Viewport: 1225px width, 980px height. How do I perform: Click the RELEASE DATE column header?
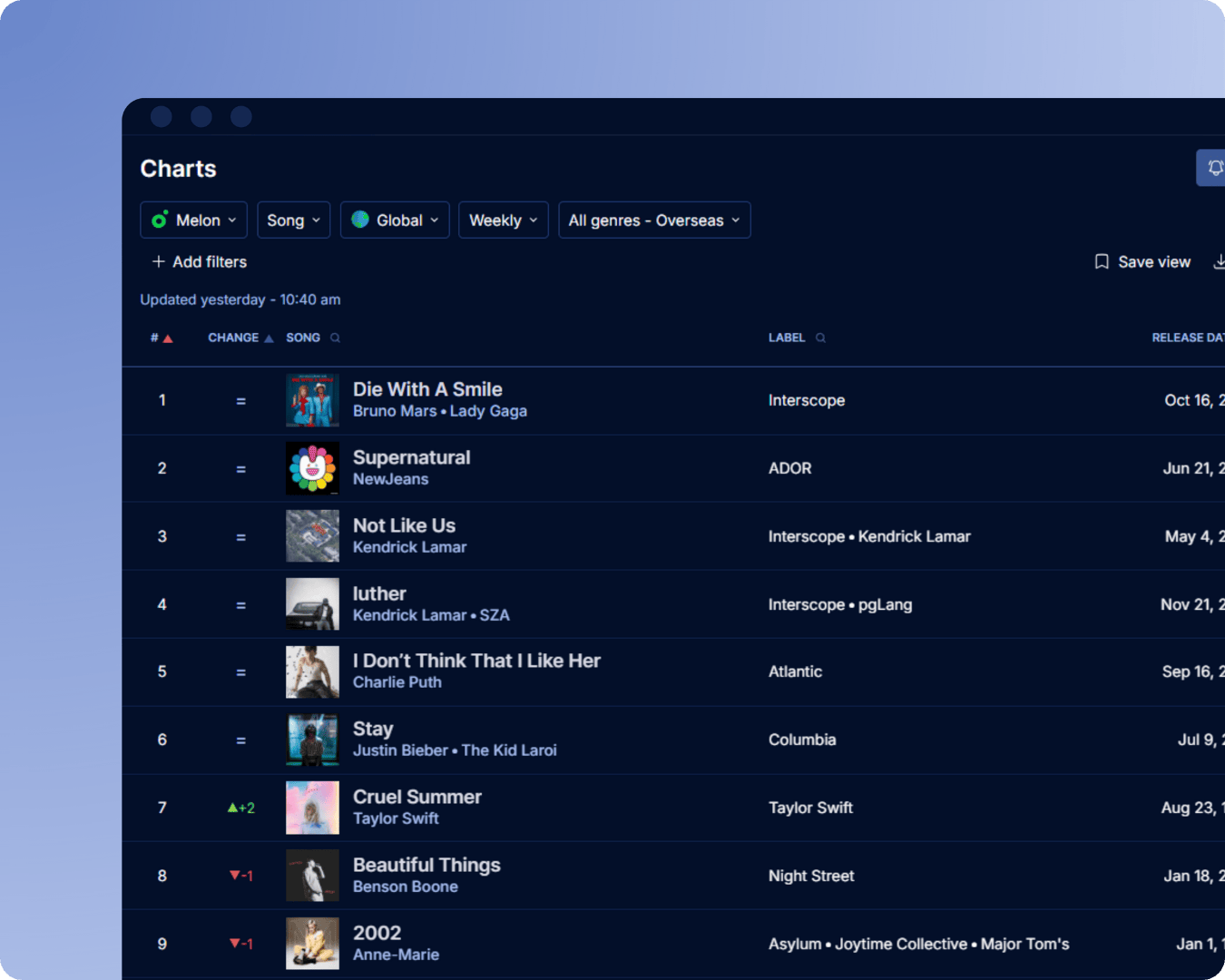(1187, 337)
